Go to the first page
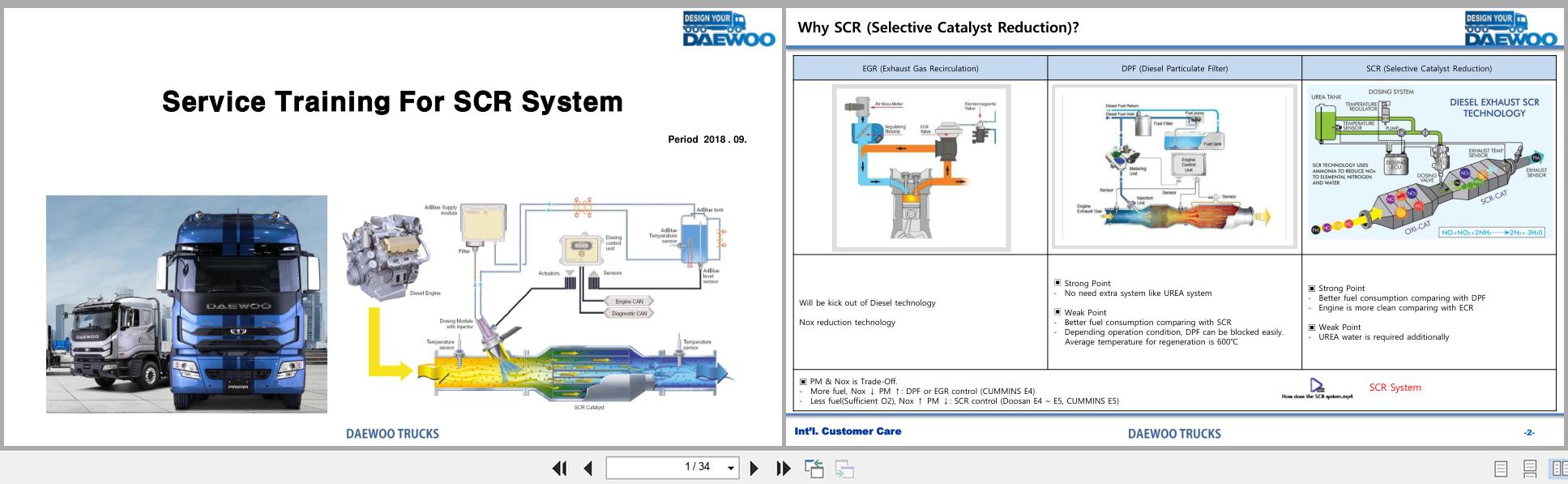Viewport: 1568px width, 484px height. (x=559, y=469)
